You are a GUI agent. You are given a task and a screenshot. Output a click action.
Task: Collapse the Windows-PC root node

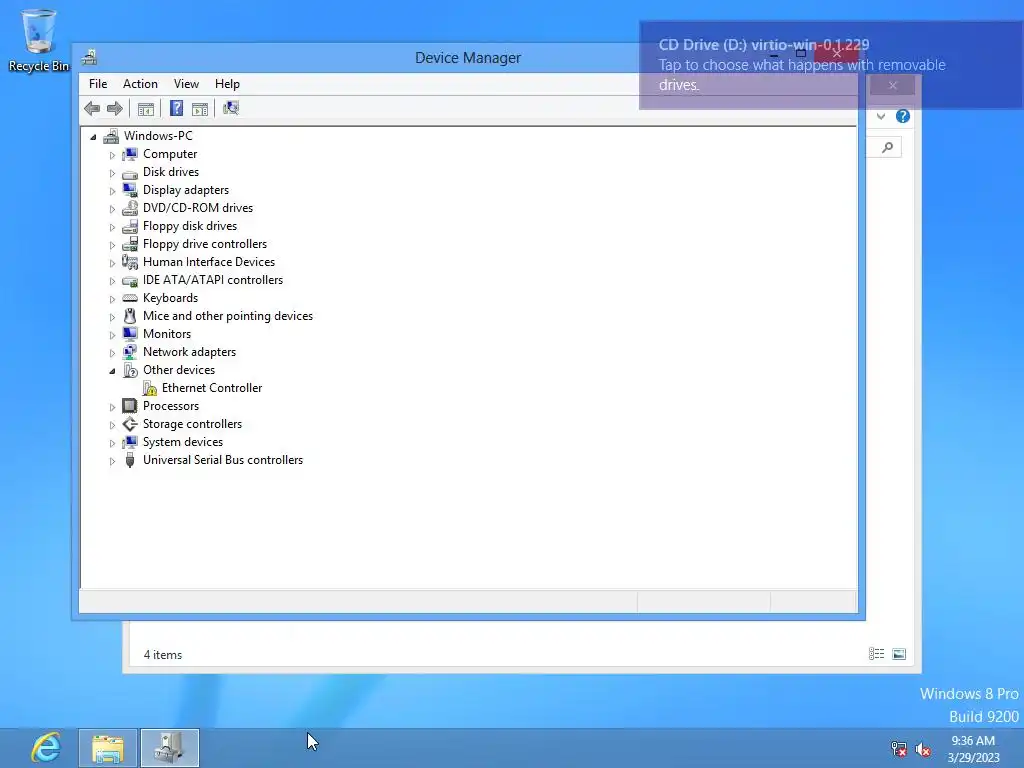point(93,136)
